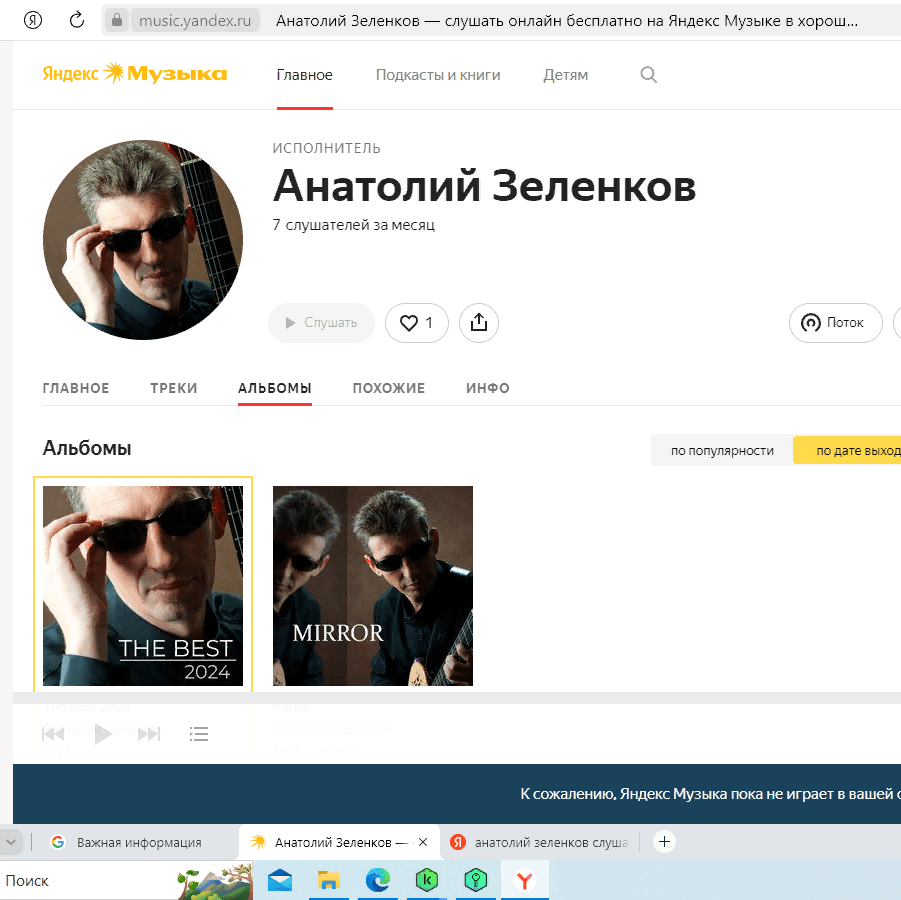Open Kaspersky Password Manager key icon
Viewport: 901px width, 900px height.
click(x=476, y=880)
